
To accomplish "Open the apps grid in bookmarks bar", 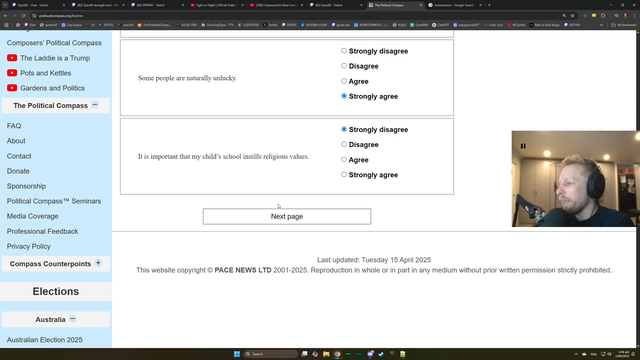I will (6, 25).
